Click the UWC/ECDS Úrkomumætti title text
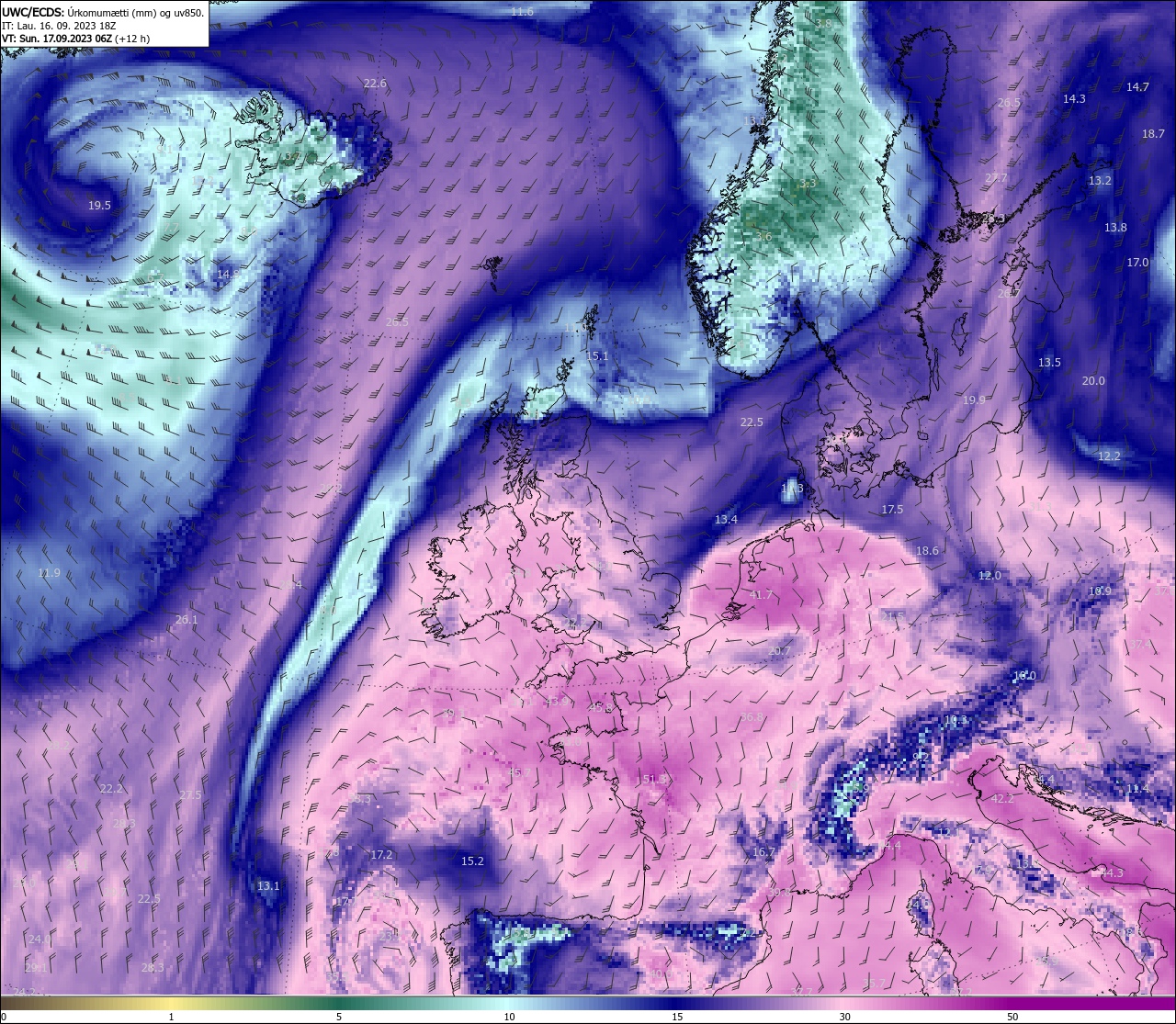The image size is (1176, 1024). [x=103, y=12]
